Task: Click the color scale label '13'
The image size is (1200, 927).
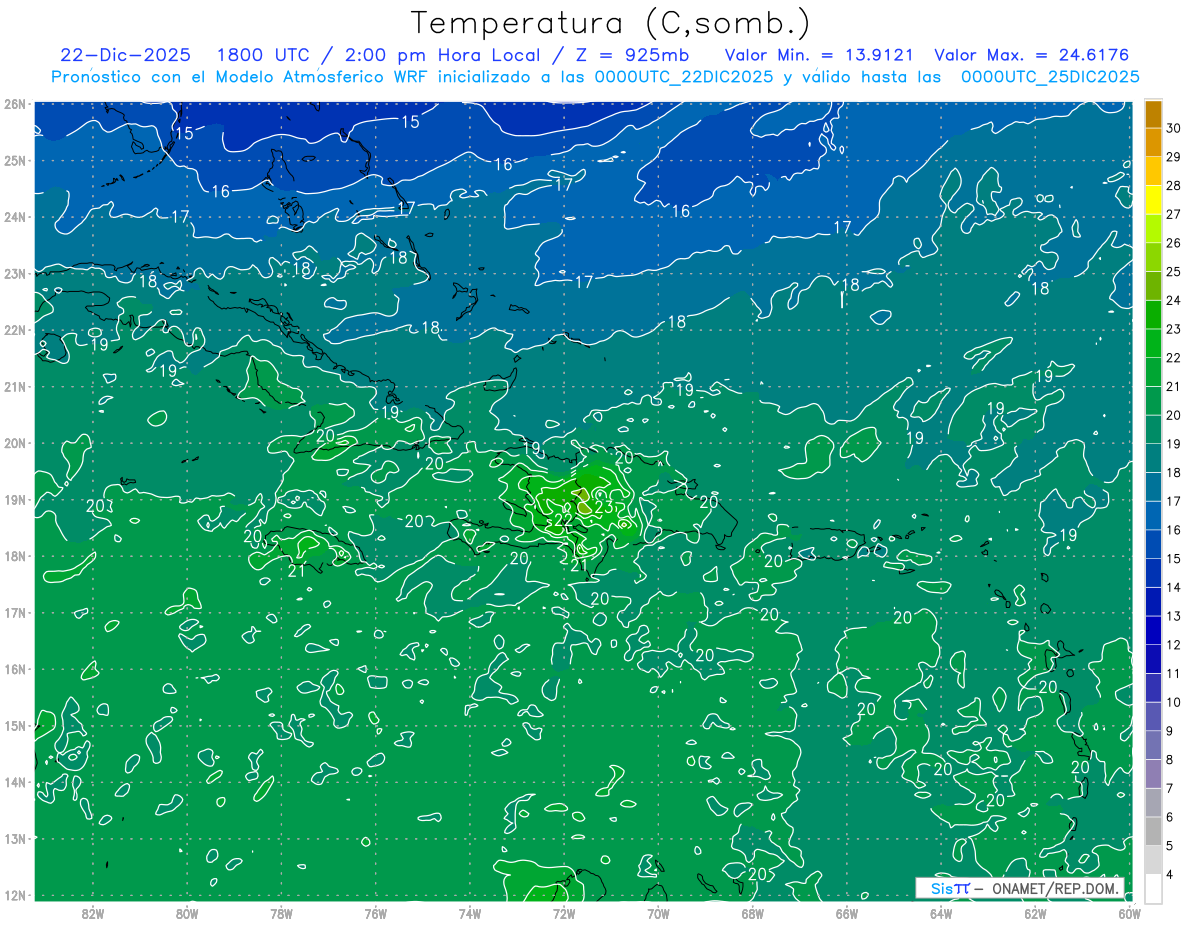Action: (x=1174, y=616)
